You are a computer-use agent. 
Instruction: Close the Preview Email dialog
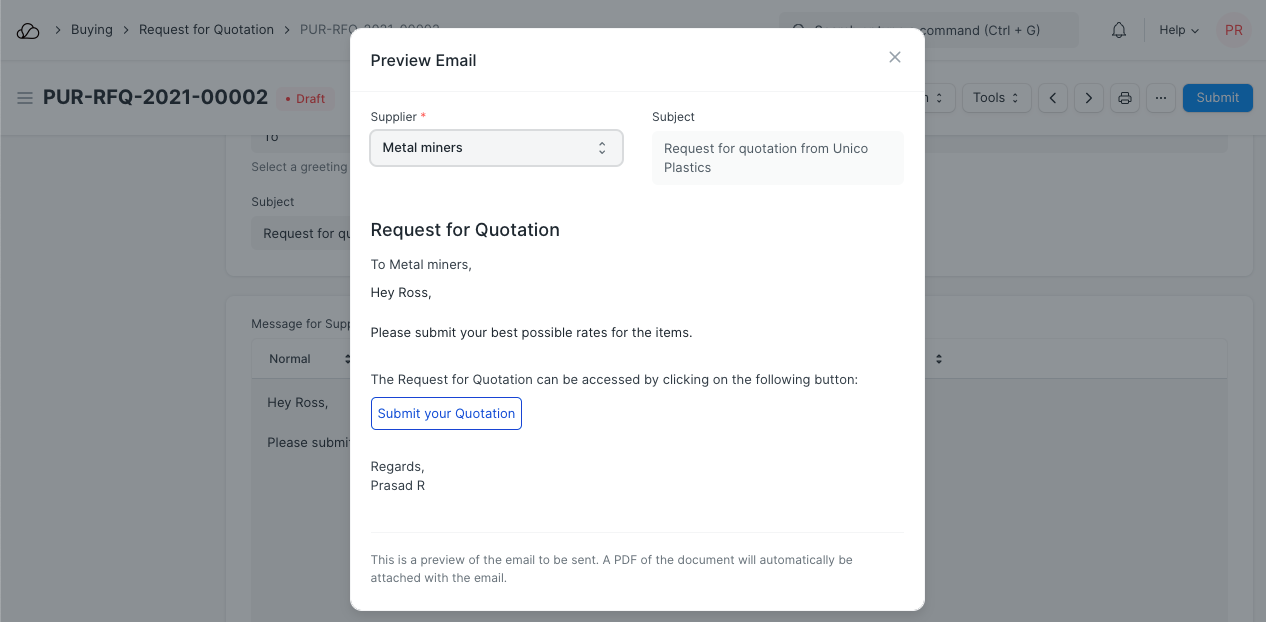pos(895,57)
